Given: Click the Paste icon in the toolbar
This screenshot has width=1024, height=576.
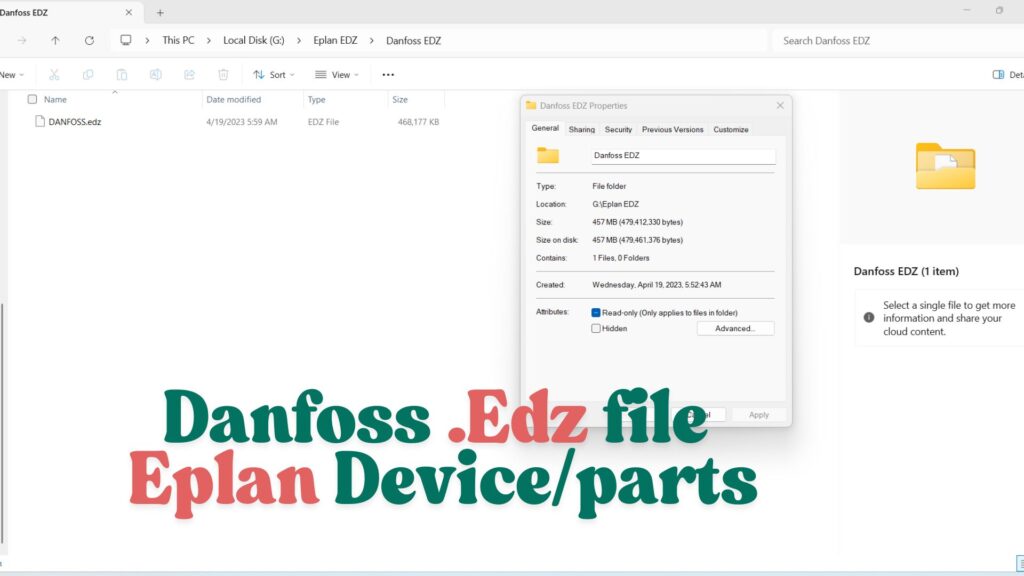Looking at the screenshot, I should [x=121, y=74].
